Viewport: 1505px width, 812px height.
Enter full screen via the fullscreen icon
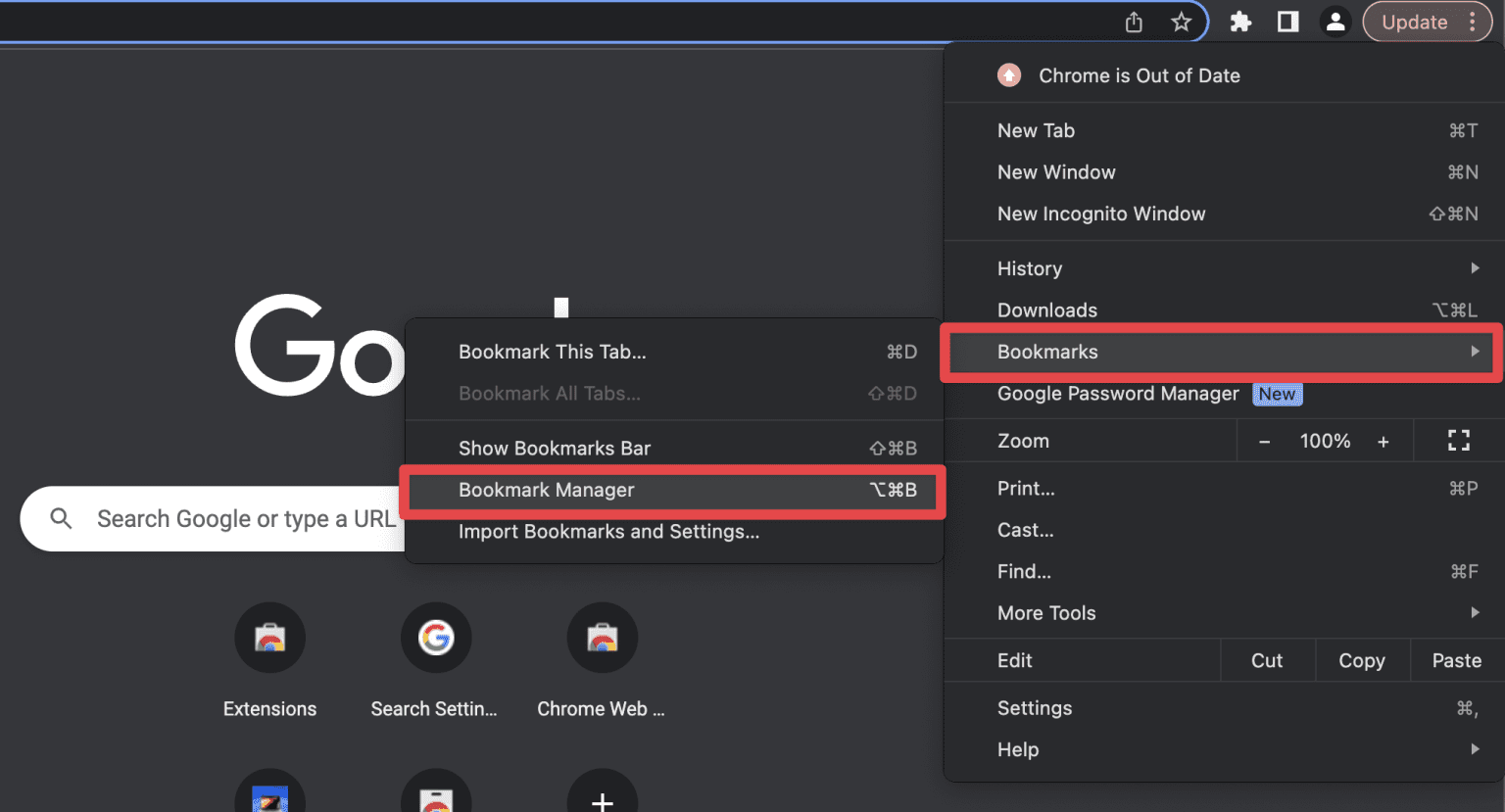(1458, 441)
